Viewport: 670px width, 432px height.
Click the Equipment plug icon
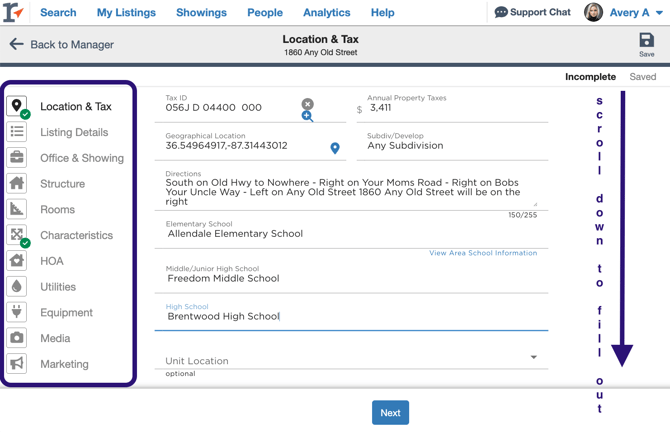(17, 312)
